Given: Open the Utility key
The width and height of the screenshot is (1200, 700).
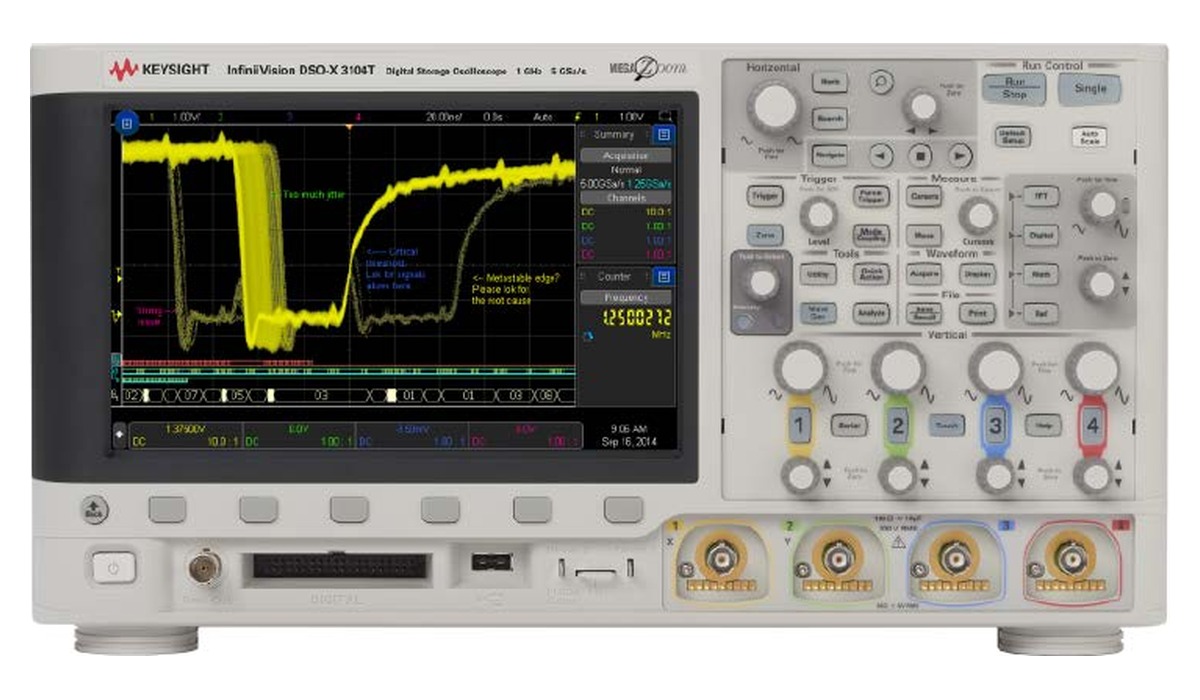Looking at the screenshot, I should [x=818, y=274].
